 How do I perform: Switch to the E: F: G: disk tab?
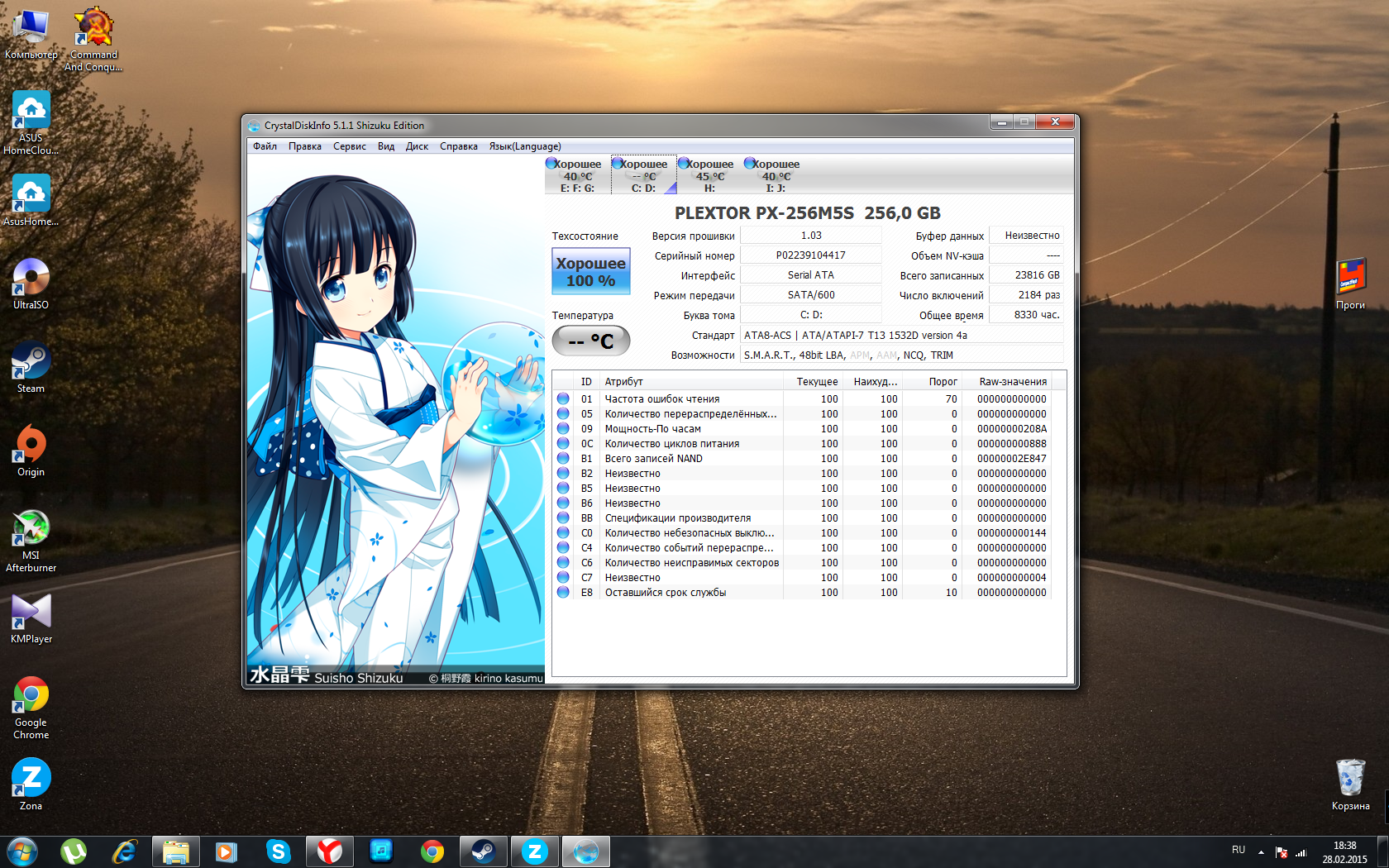click(x=577, y=175)
